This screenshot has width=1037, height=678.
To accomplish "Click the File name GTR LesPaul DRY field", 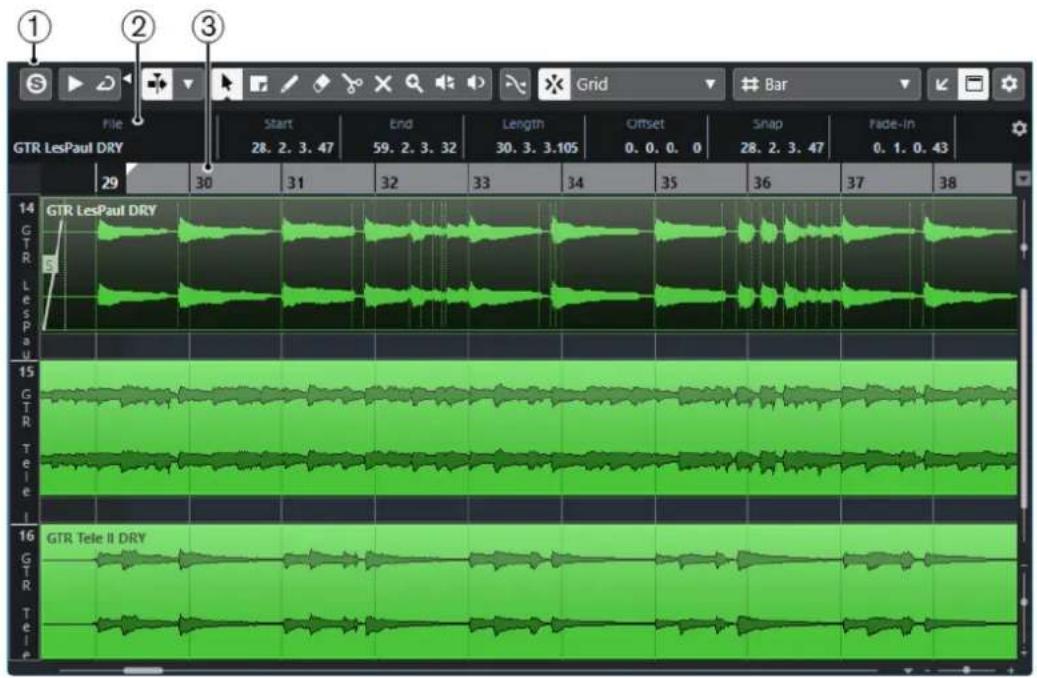I will pyautogui.click(x=68, y=148).
